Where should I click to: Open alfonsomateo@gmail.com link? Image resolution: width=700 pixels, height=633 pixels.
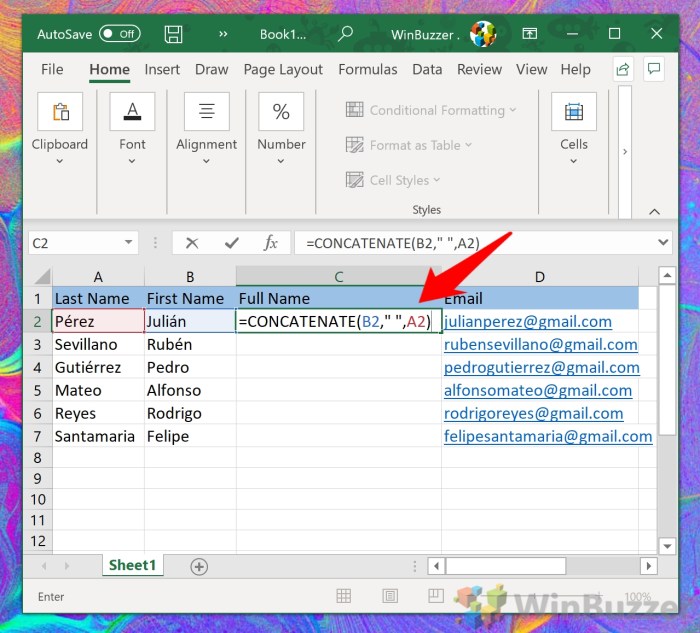tap(538, 390)
